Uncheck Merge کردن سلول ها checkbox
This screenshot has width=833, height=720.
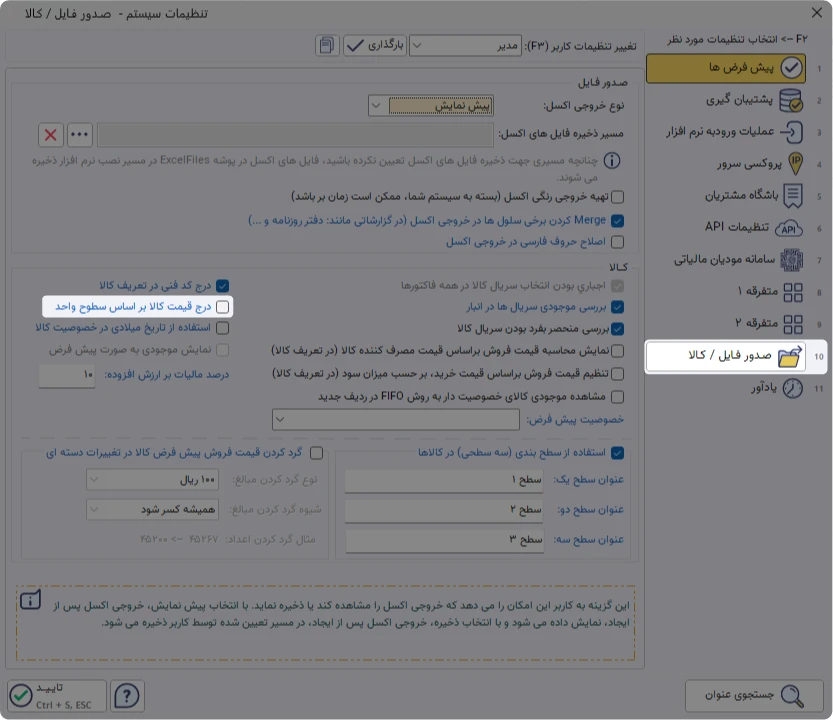[x=617, y=220]
